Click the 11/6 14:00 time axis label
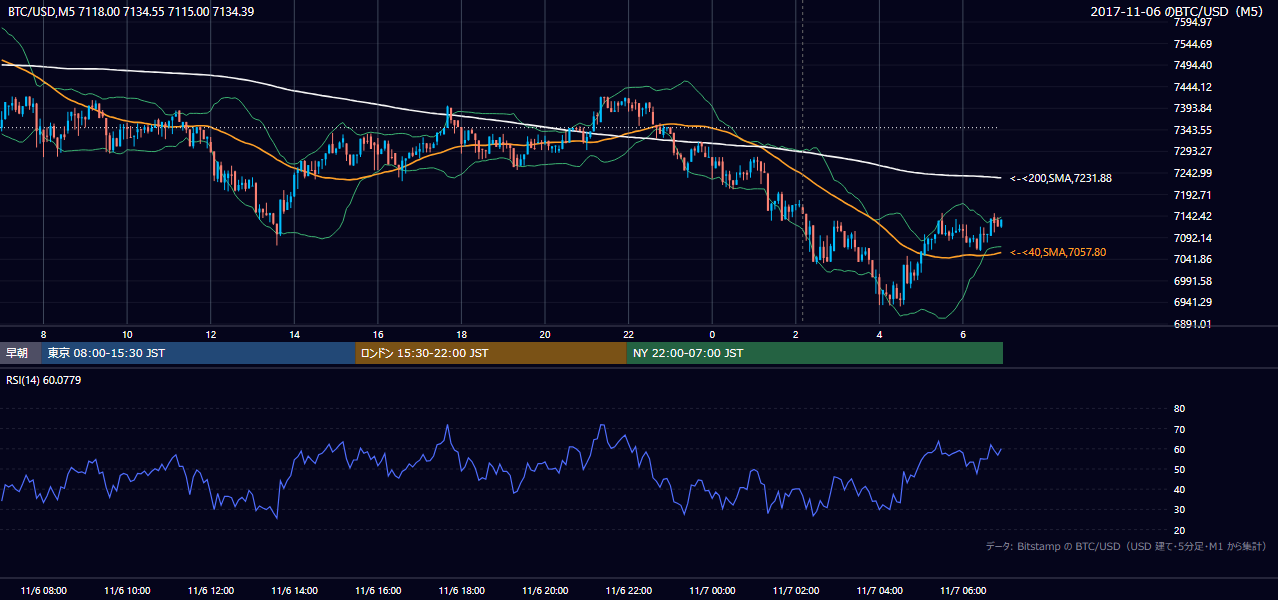 294,591
